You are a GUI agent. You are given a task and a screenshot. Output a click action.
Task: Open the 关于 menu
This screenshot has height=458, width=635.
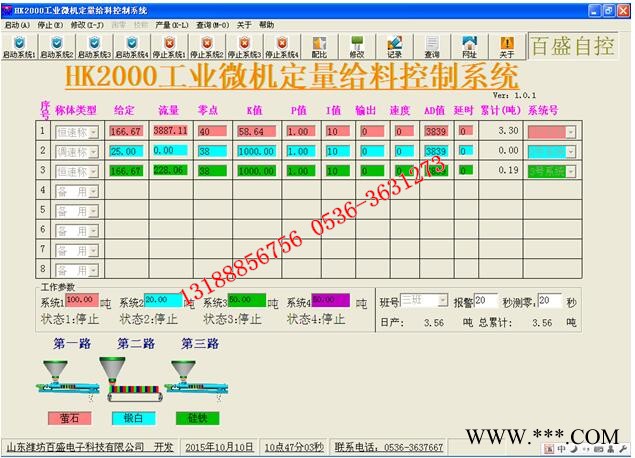pyautogui.click(x=244, y=25)
